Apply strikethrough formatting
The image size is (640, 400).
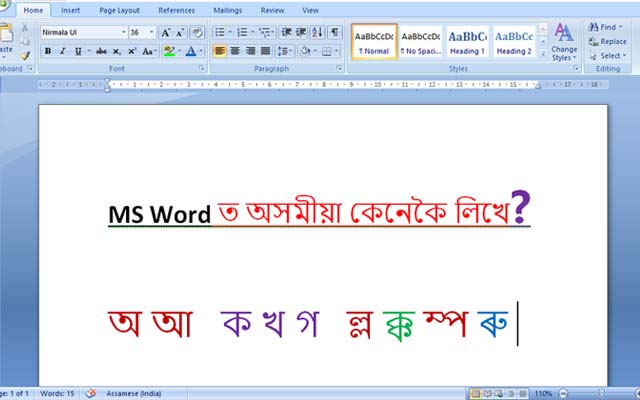tap(101, 51)
